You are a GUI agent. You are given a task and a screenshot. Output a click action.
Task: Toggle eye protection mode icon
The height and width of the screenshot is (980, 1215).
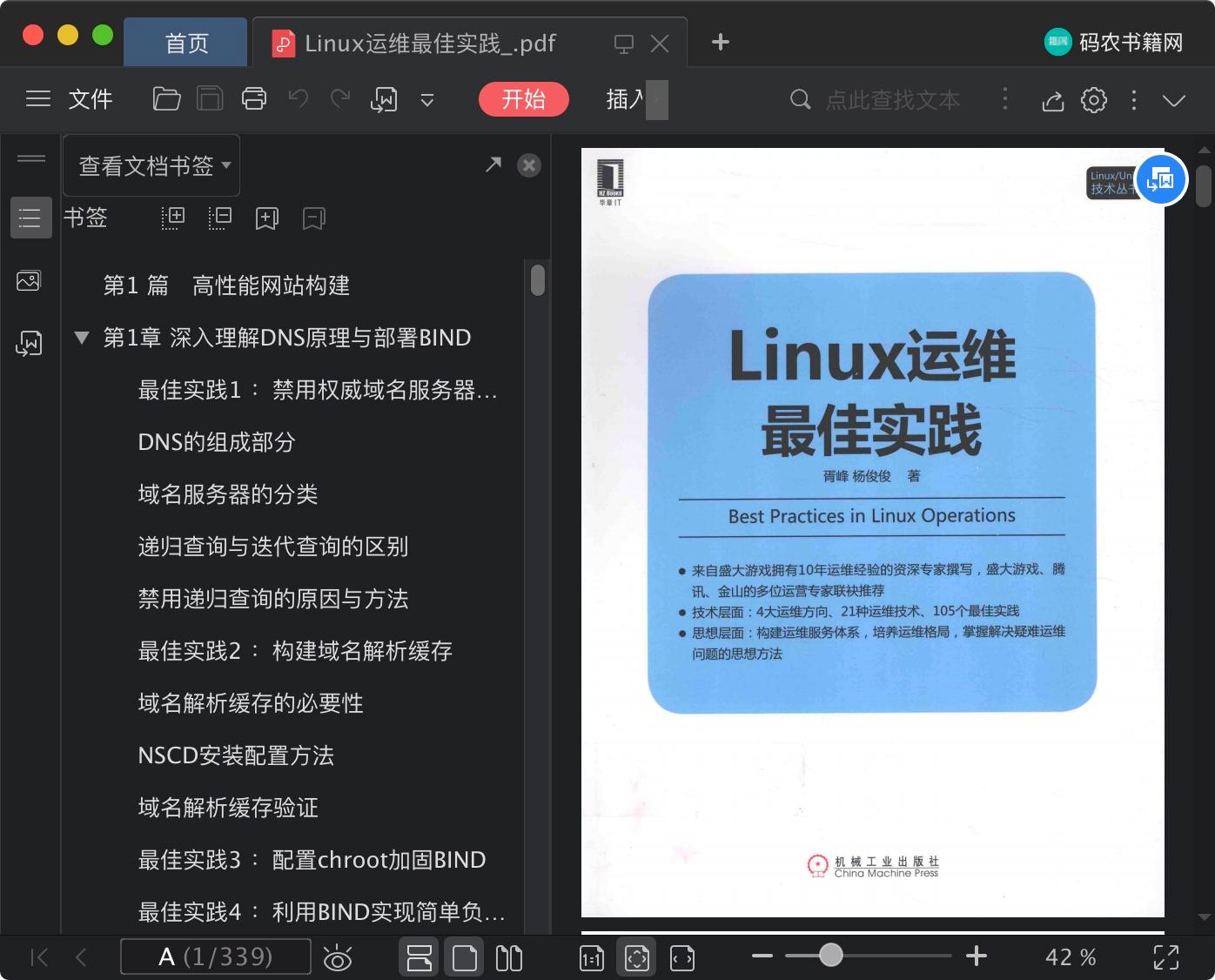(338, 958)
